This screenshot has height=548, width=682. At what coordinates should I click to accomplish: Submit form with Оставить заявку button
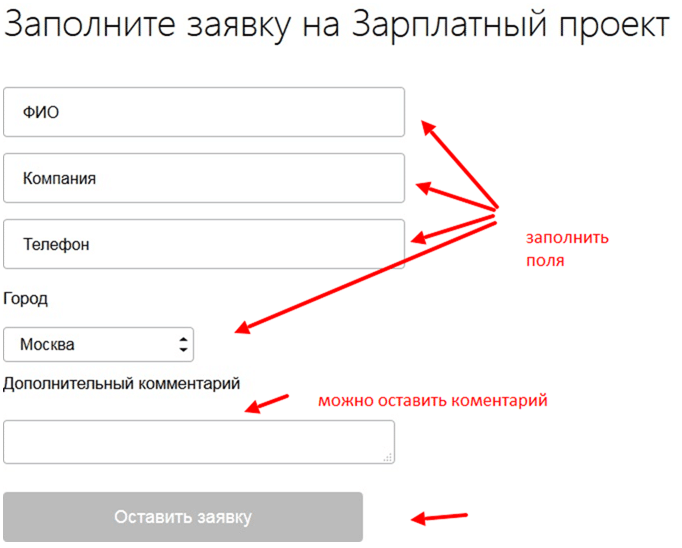coord(183,517)
